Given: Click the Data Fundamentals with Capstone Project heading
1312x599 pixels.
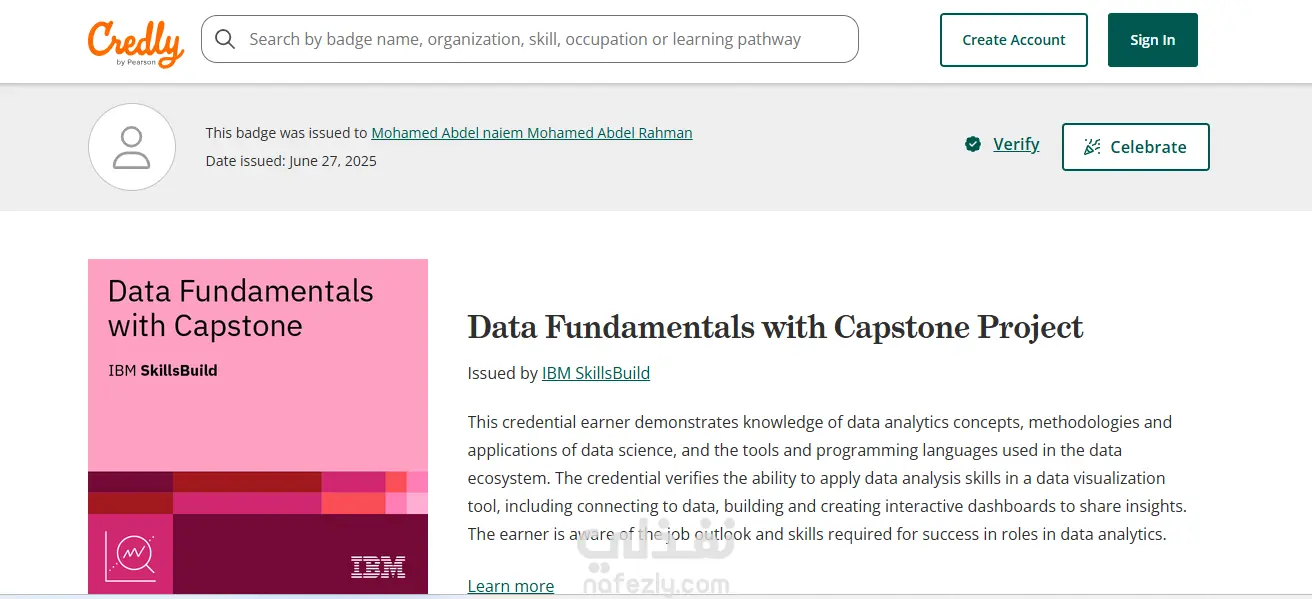Looking at the screenshot, I should [x=775, y=327].
